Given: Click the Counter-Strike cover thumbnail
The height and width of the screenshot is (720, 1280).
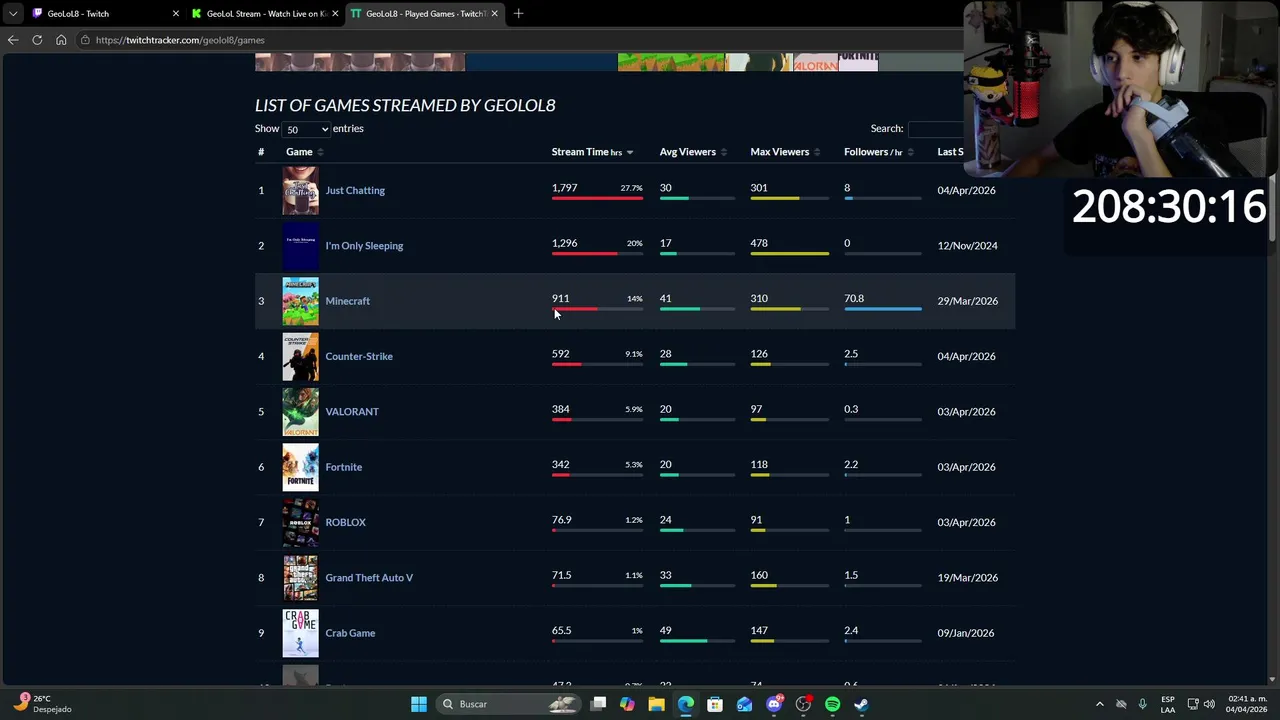Looking at the screenshot, I should 300,356.
